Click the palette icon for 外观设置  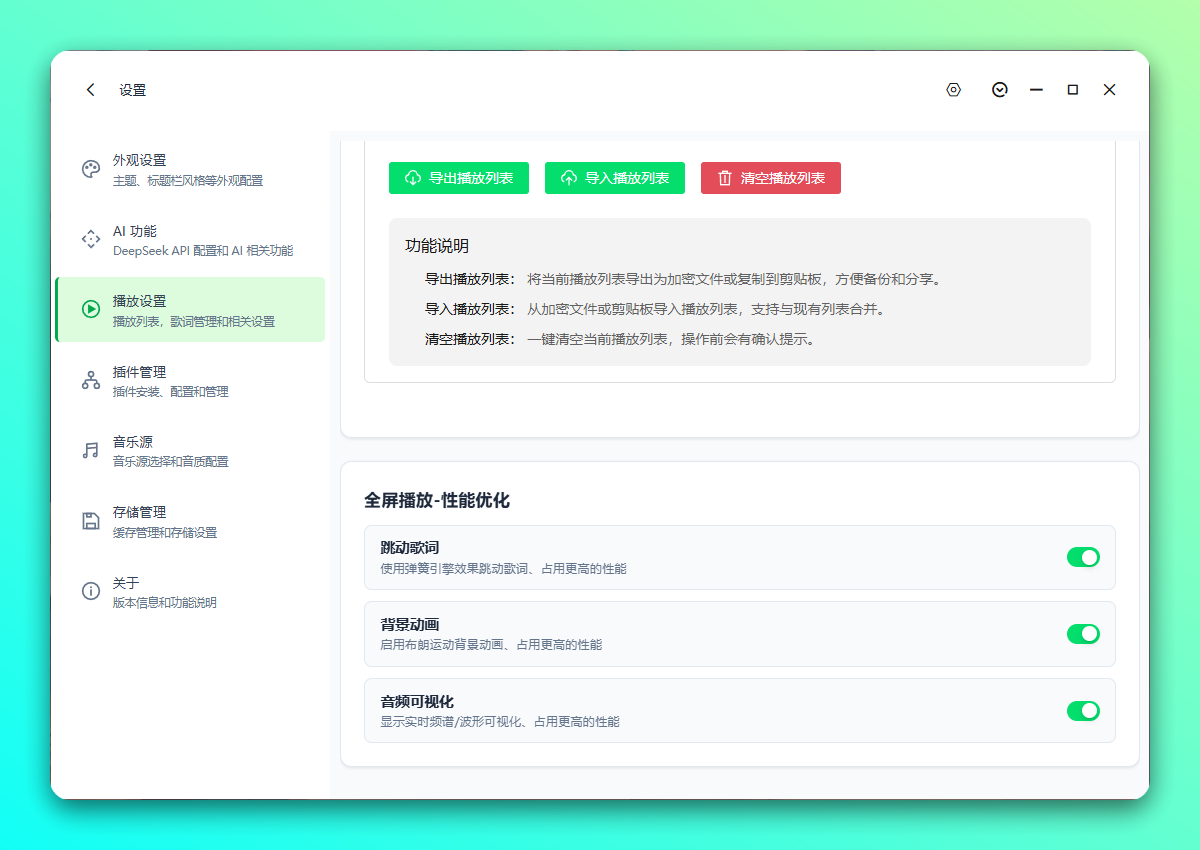point(91,169)
